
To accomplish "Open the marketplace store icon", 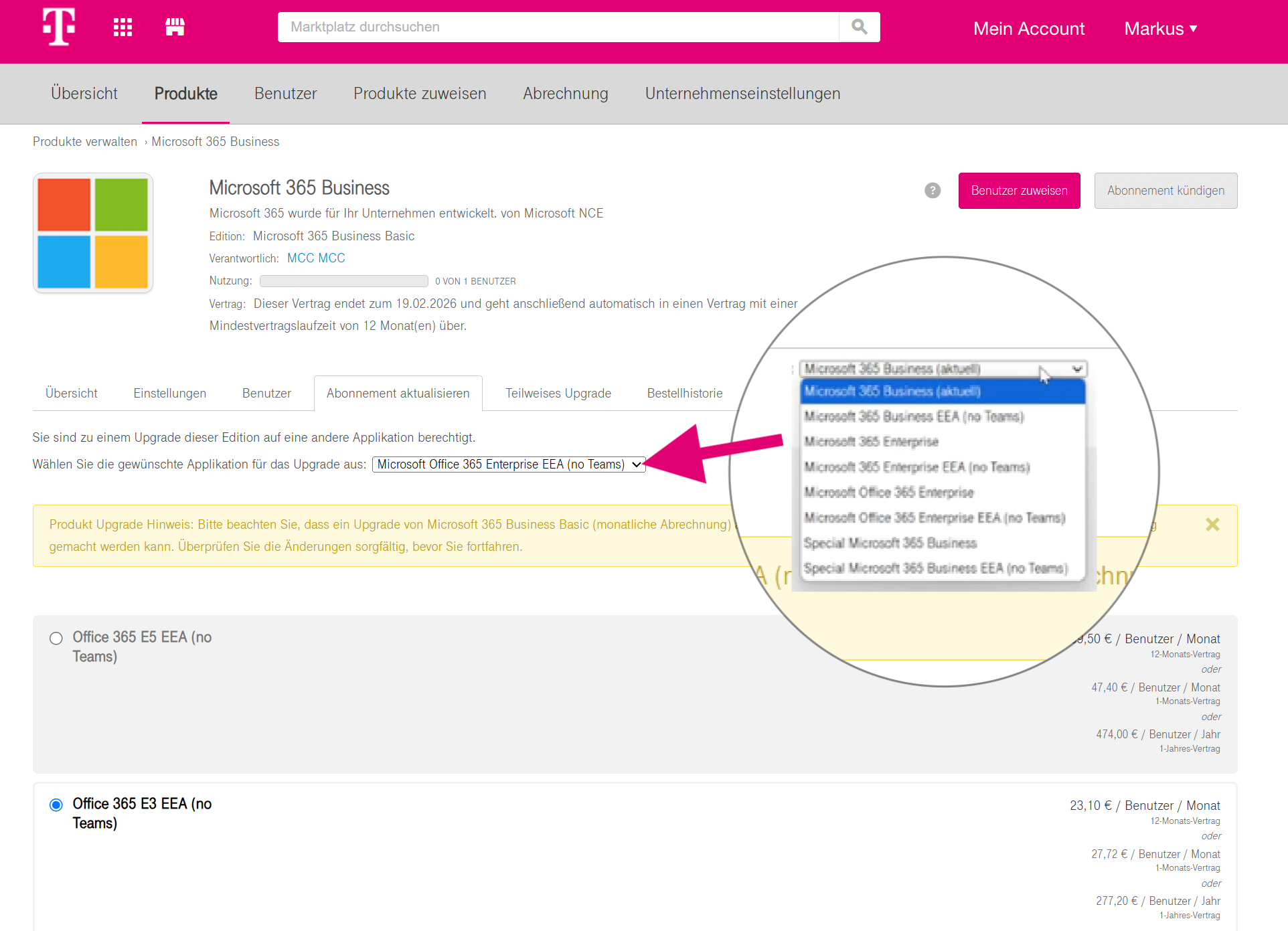I will click(x=175, y=27).
